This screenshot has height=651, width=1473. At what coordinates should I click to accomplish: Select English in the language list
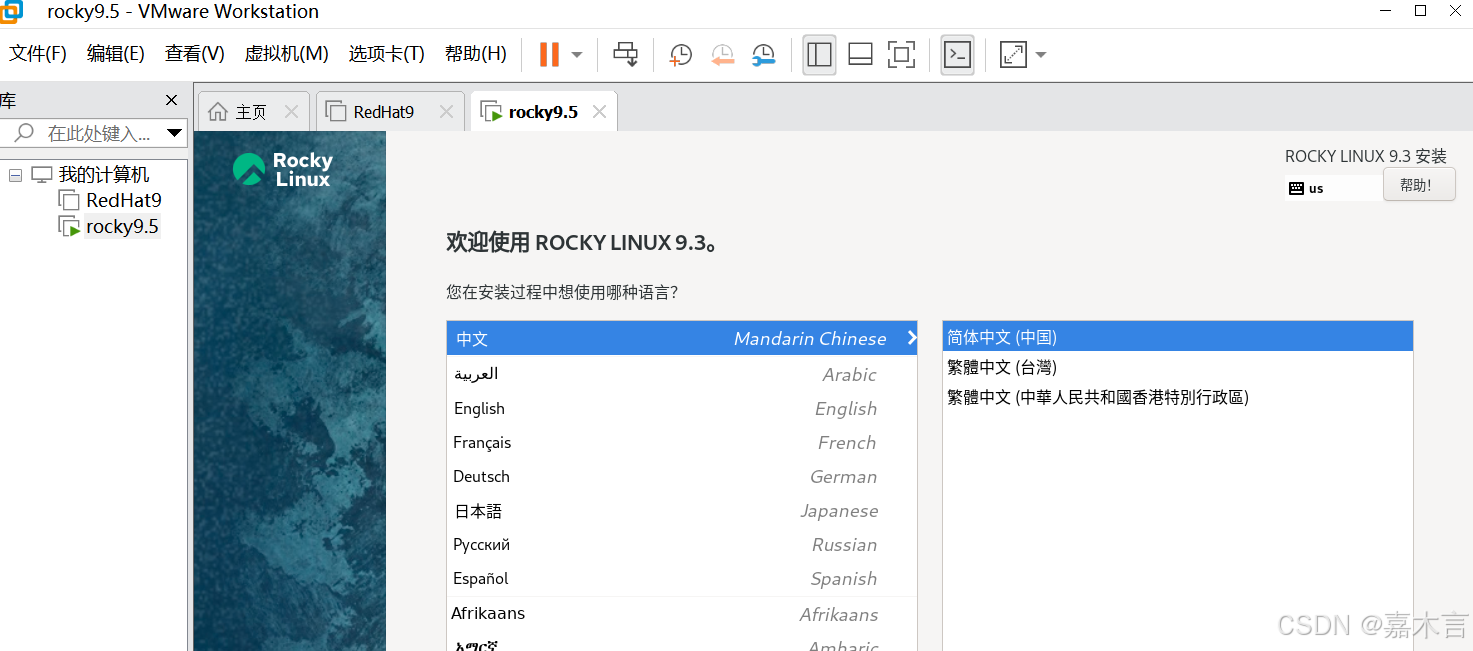[x=682, y=408]
